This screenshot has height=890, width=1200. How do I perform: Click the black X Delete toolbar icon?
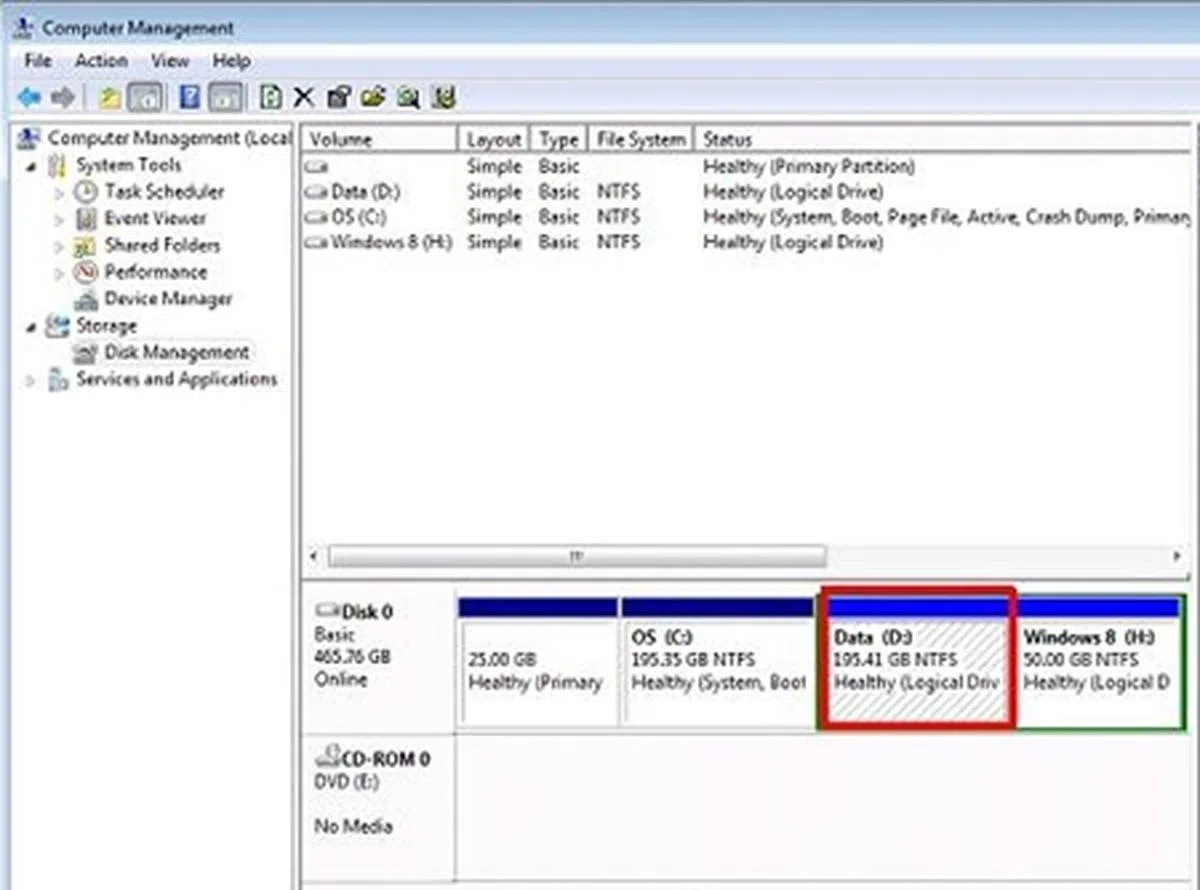point(304,97)
